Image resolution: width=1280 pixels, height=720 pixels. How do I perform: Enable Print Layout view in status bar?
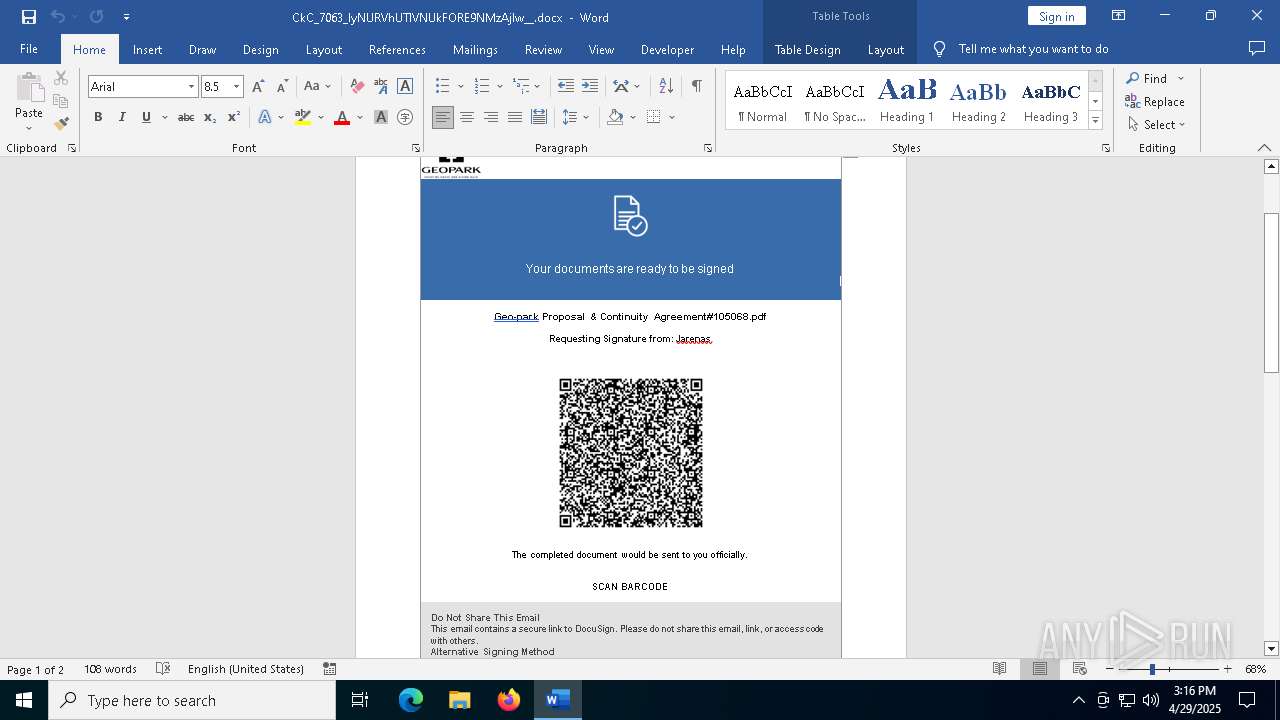1040,669
